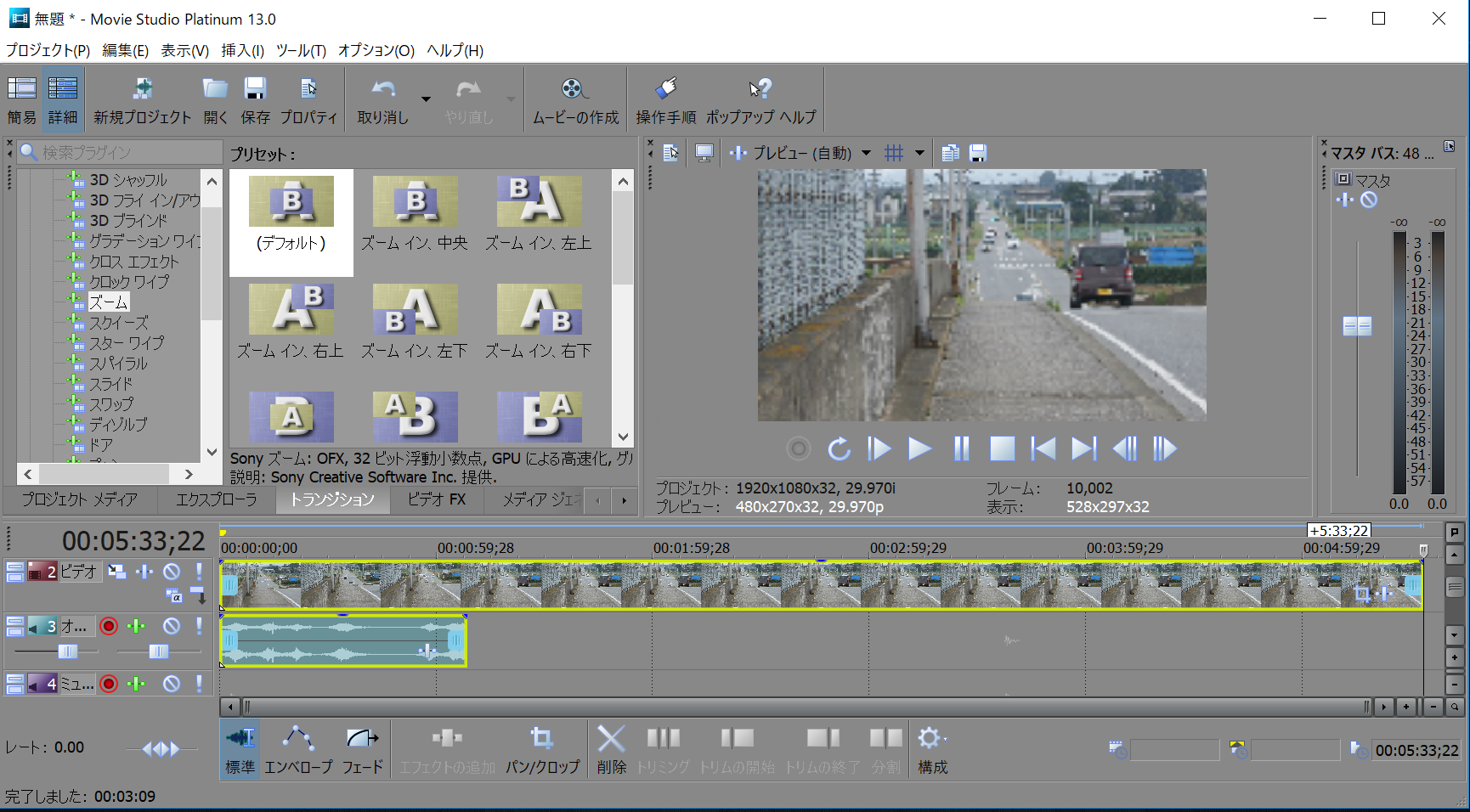The image size is (1470, 812).
Task: Mute the master bus output
Action: tap(1369, 200)
